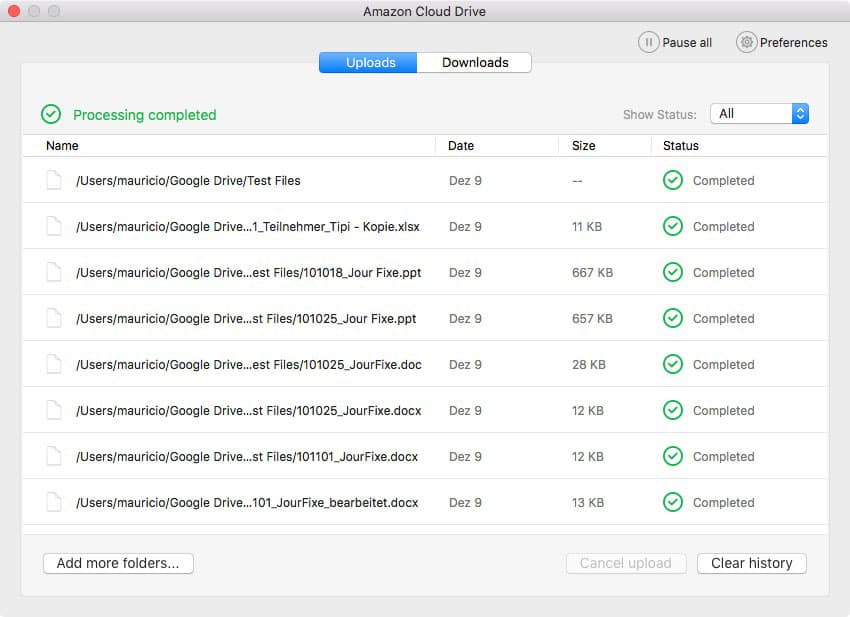The image size is (850, 617).
Task: Click completed checkmark for 11 KB xlsx row
Action: click(673, 226)
